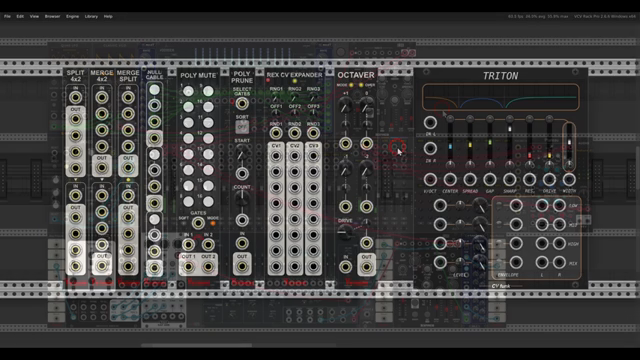Open the Library menu
Screen dimensions: 640x360
(91, 16)
